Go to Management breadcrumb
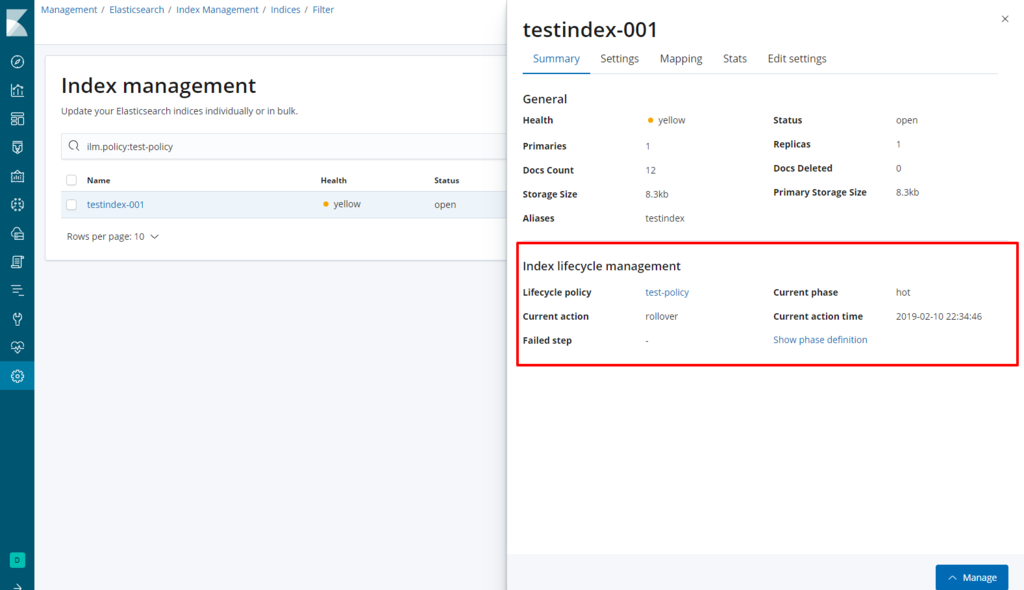 (x=69, y=10)
